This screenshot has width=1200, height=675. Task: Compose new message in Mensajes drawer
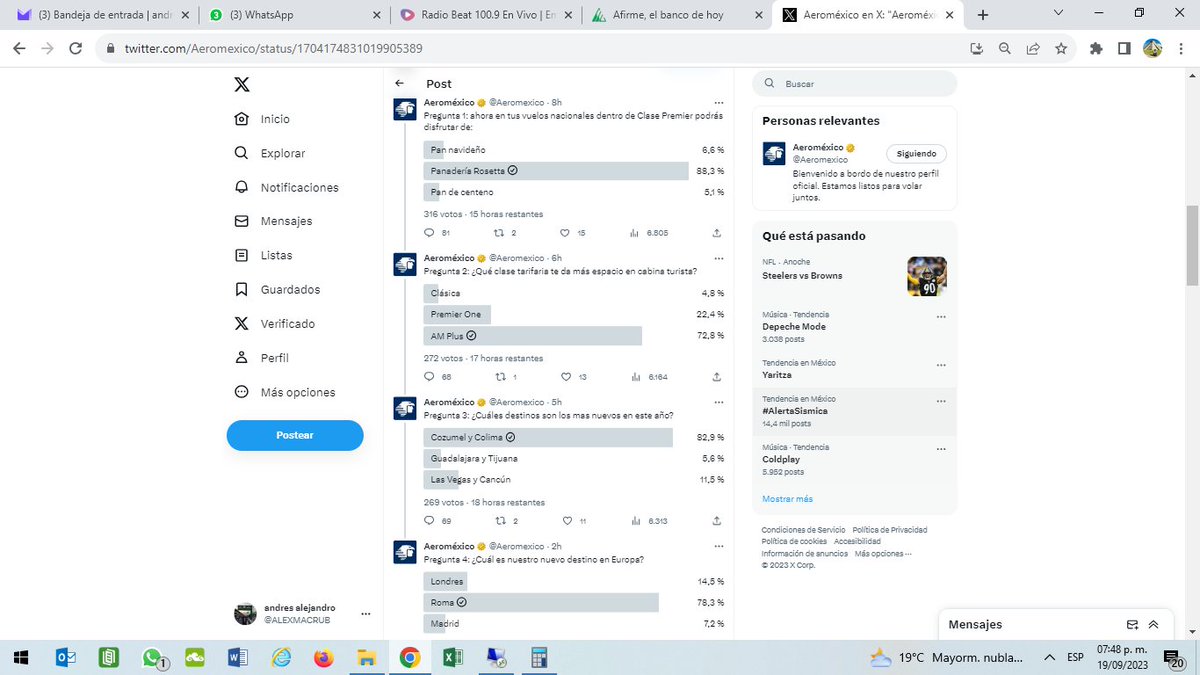click(1132, 624)
